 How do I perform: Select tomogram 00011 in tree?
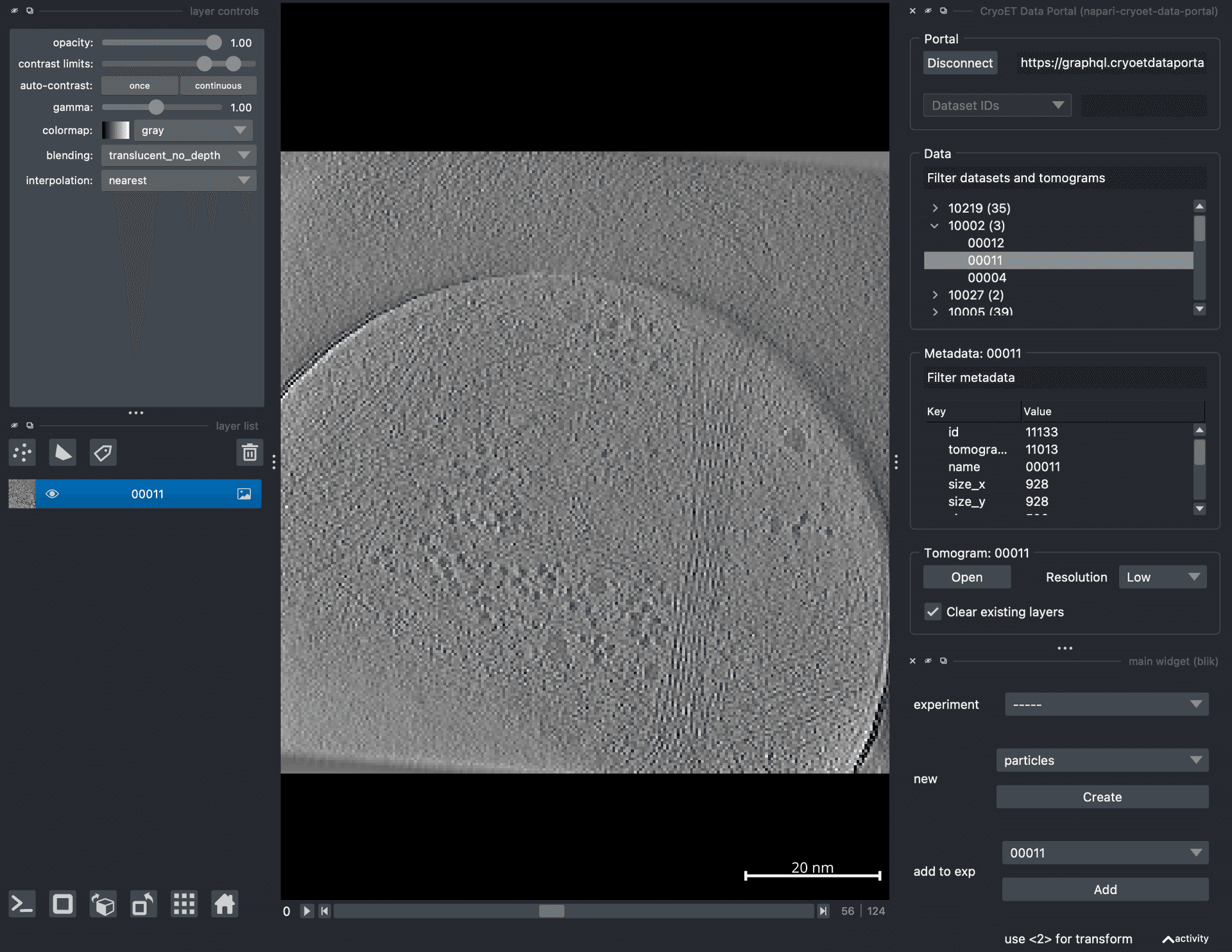tap(1058, 260)
